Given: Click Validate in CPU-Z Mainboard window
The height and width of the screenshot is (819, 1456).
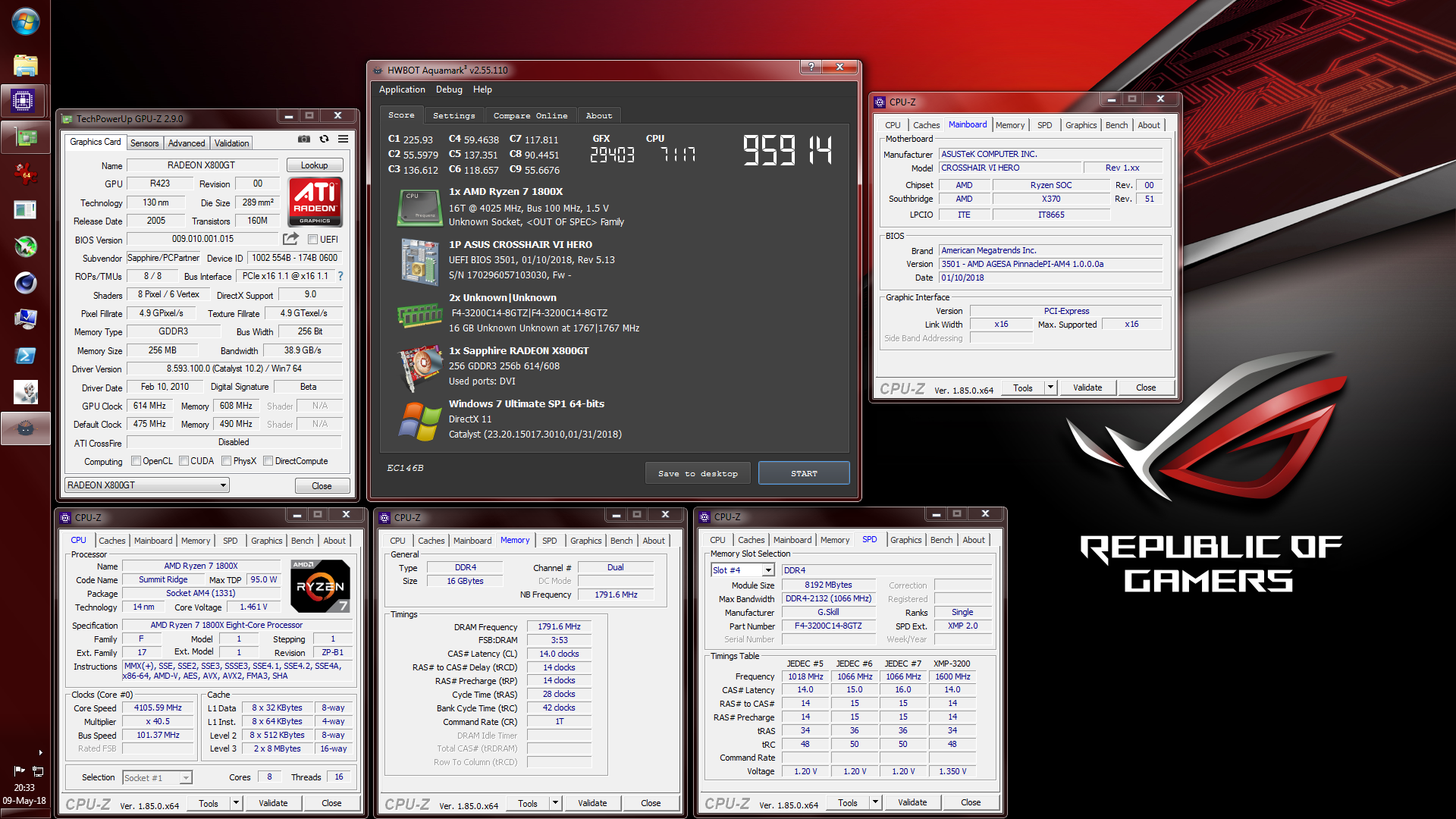Looking at the screenshot, I should (x=1087, y=388).
